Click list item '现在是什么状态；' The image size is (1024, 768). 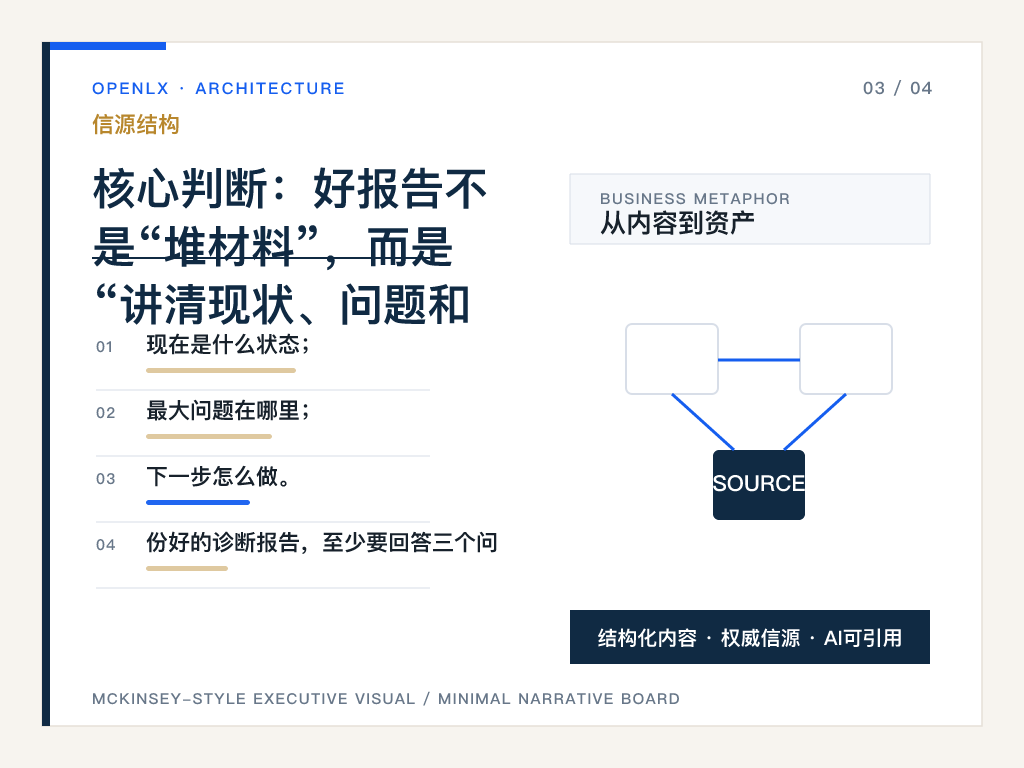228,345
